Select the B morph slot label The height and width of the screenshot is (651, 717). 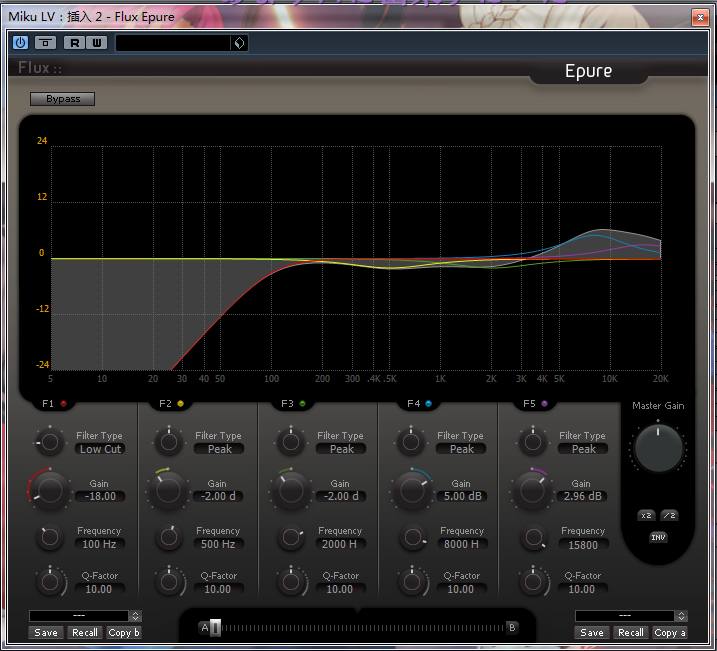pos(512,627)
